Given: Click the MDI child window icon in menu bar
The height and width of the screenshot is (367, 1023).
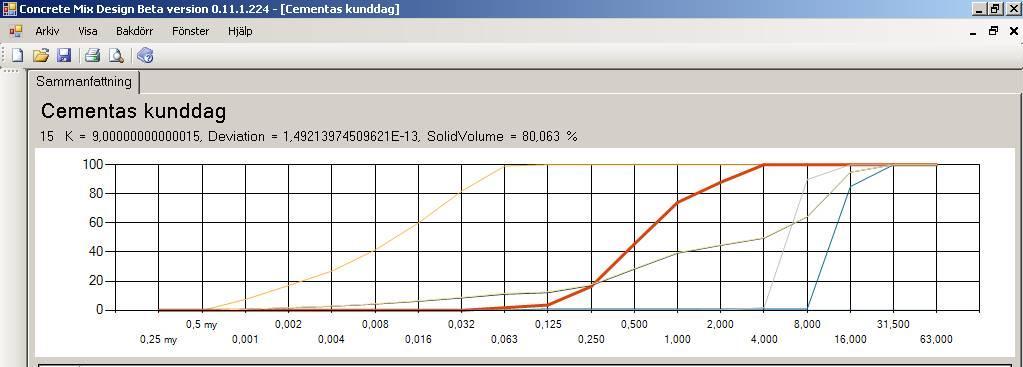Looking at the screenshot, I should (16, 31).
